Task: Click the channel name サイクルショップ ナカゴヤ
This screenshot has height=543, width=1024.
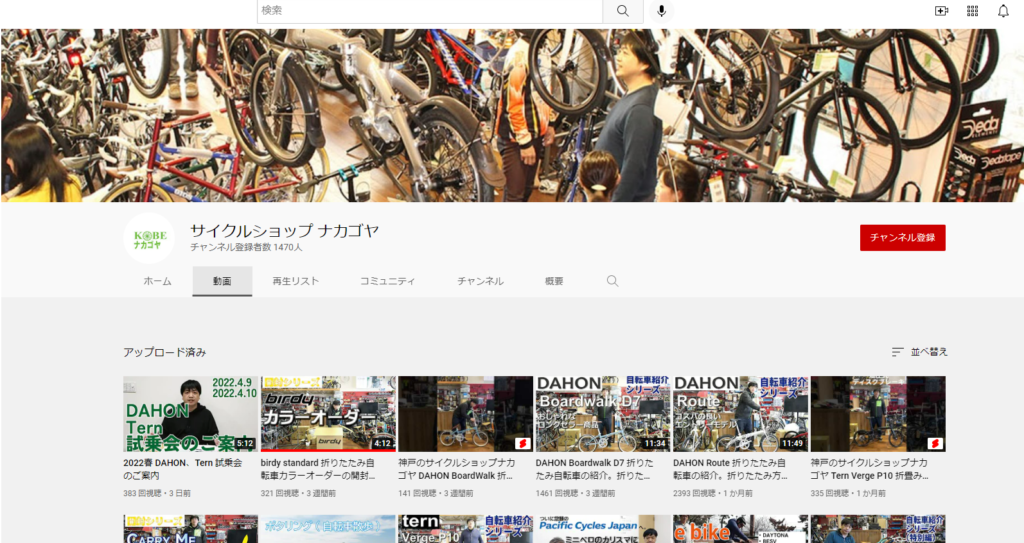Action: tap(284, 231)
